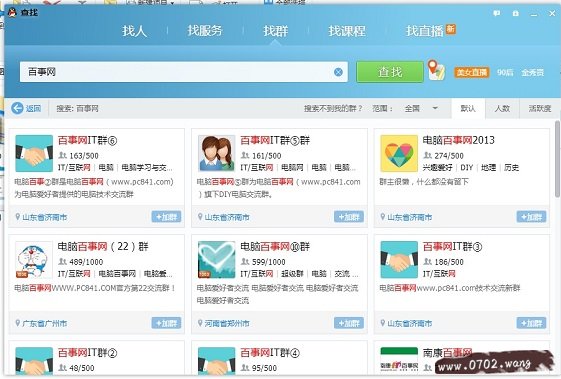
Task: Click the 电脑学习与交... tag
Action: tap(147, 167)
